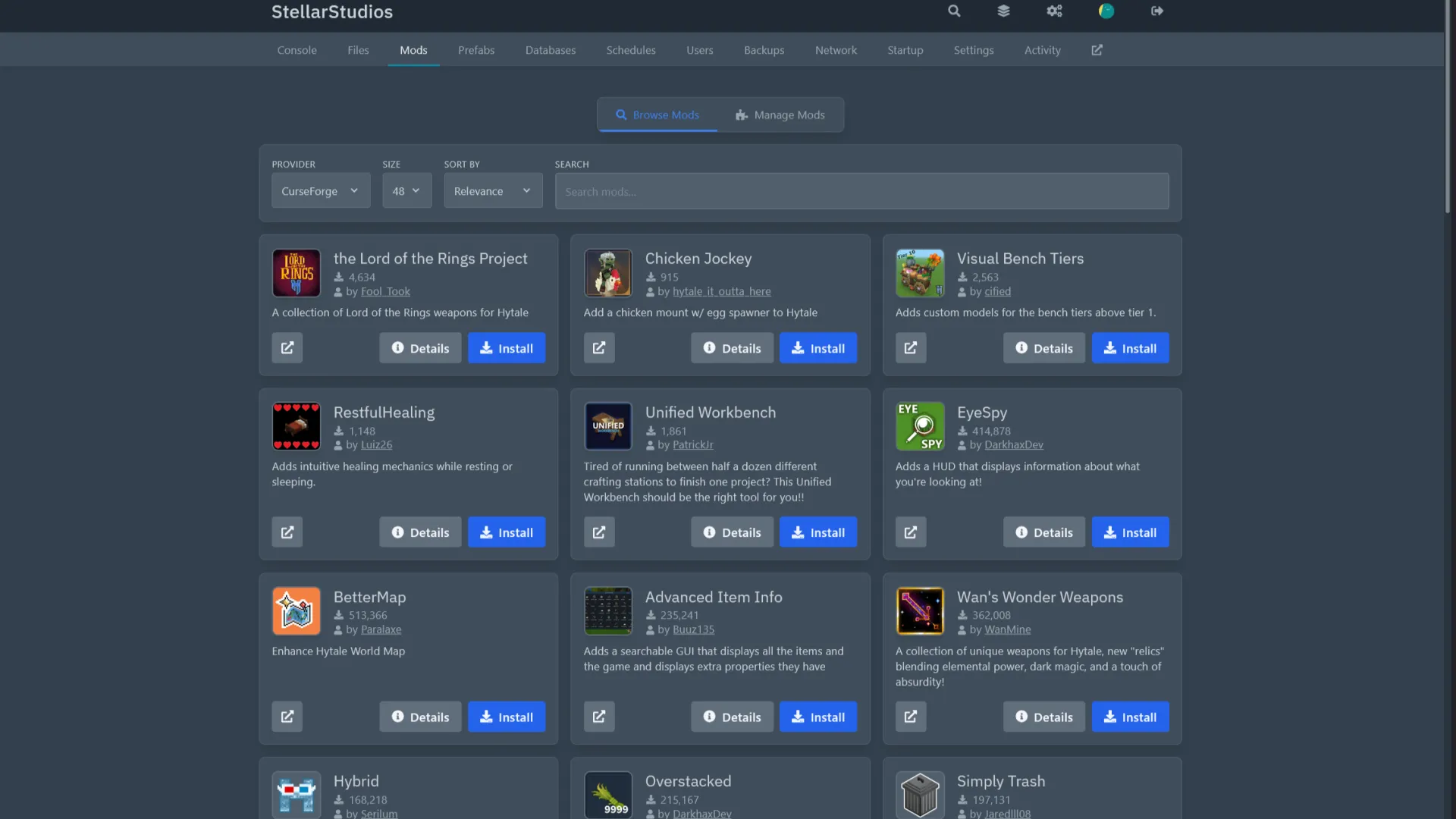Open the Backups navigation tab
Screen dimensions: 1456x819
[x=764, y=50]
